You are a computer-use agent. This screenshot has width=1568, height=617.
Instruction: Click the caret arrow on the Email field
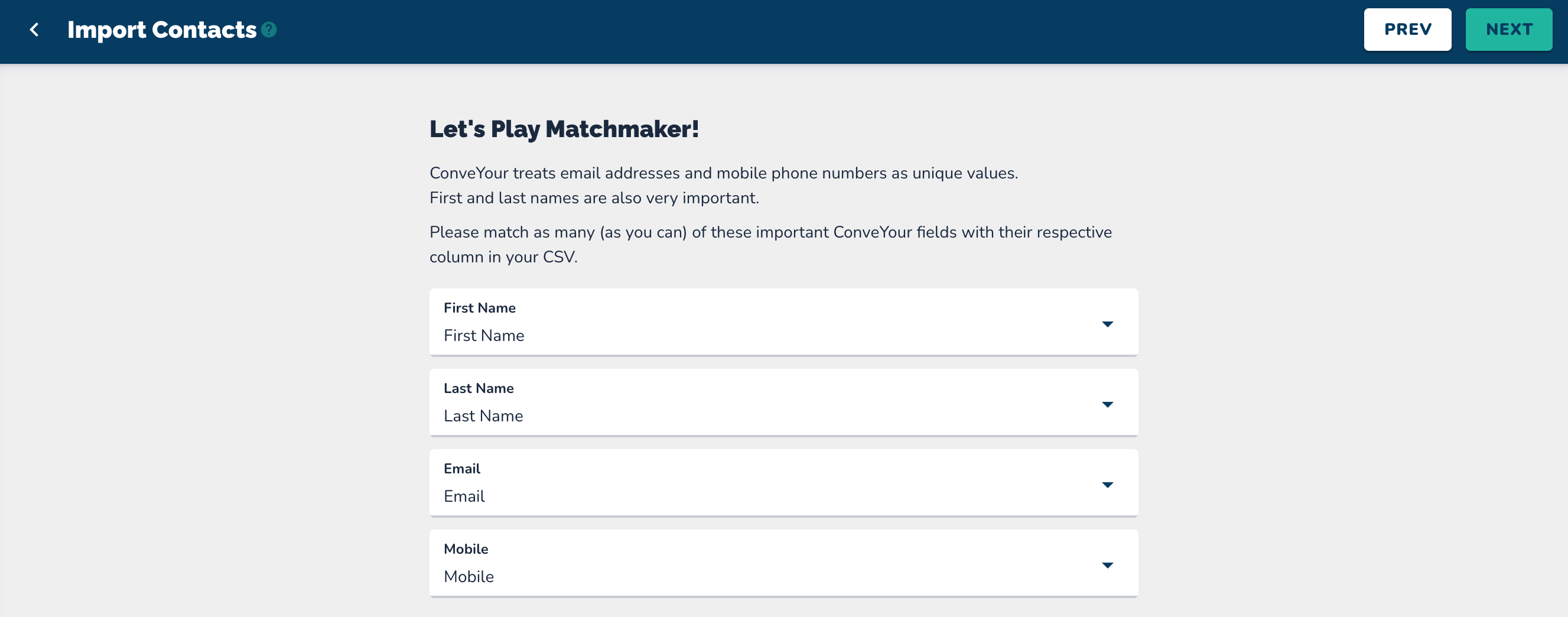click(1107, 485)
